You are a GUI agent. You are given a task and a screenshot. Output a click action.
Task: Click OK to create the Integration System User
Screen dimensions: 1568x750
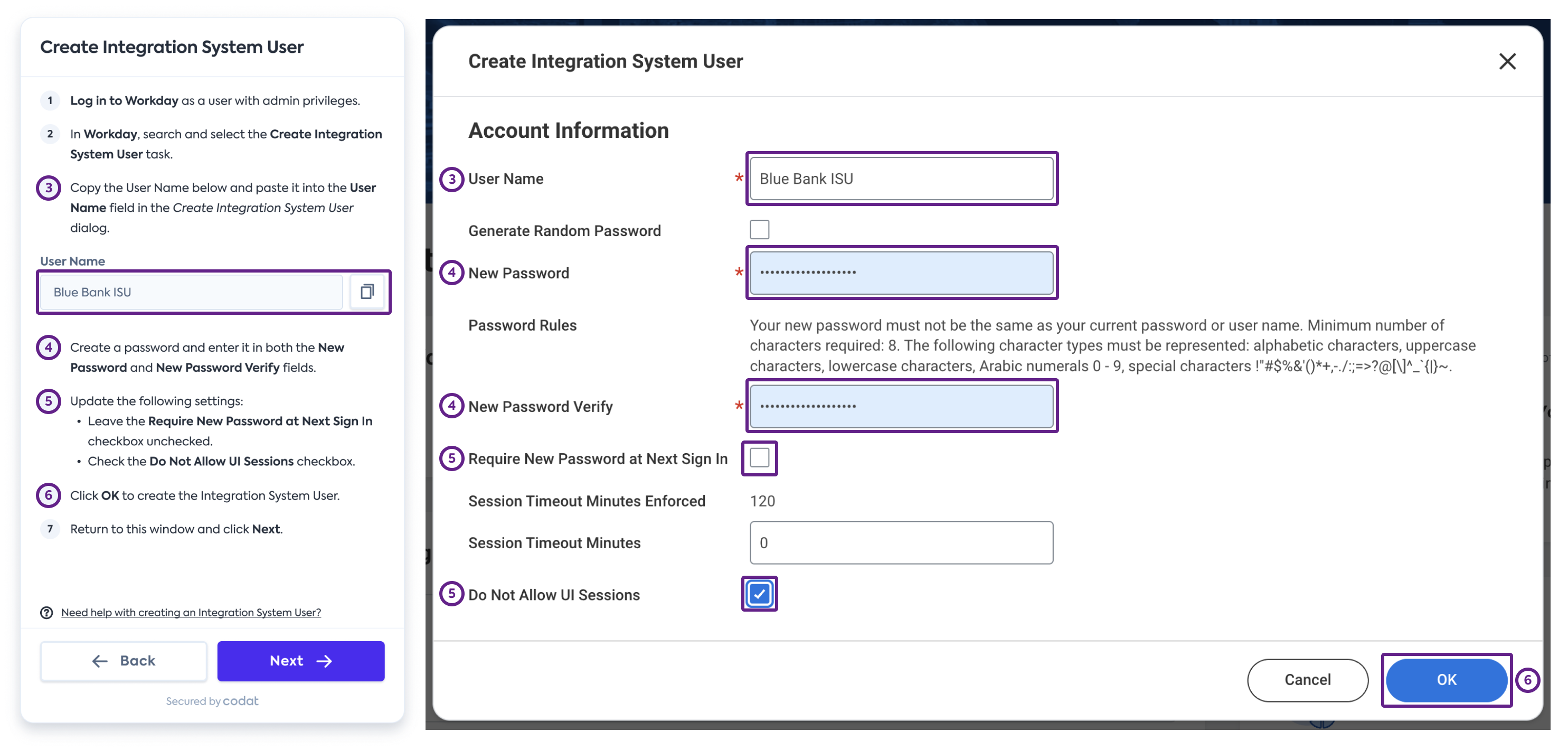(1447, 680)
